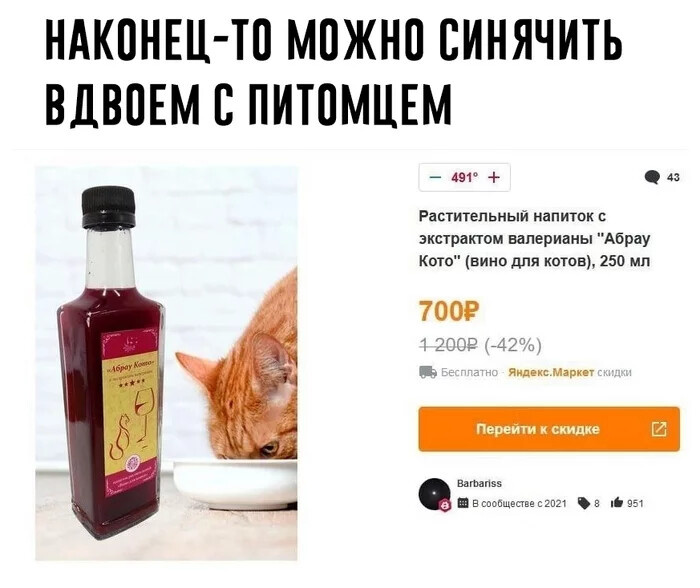This screenshot has width=700, height=588.
Task: Click the Бесплатно delivery label
Action: pos(469,372)
